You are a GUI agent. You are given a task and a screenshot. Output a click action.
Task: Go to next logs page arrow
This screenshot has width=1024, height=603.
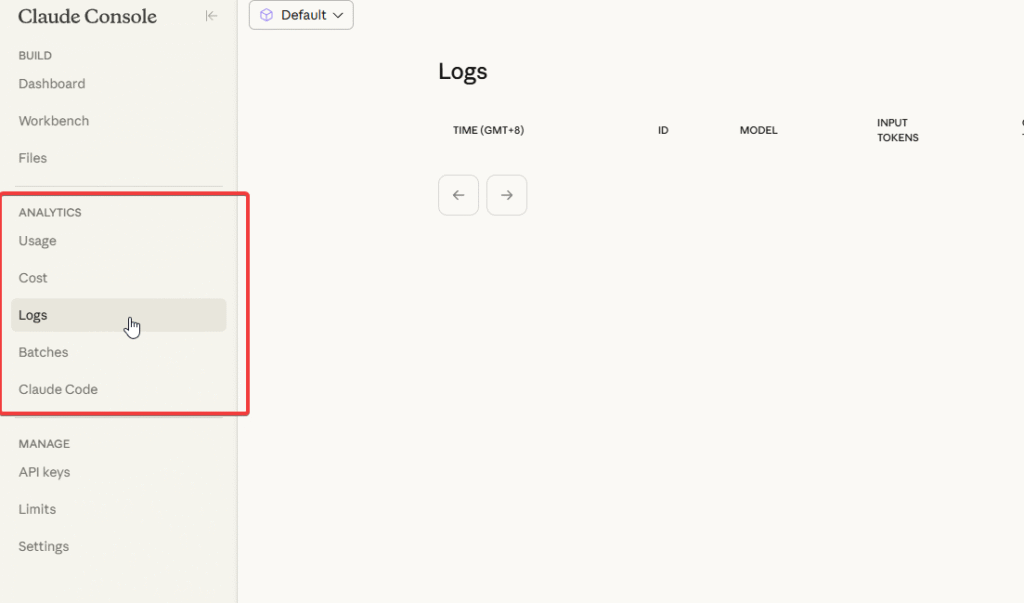point(506,195)
